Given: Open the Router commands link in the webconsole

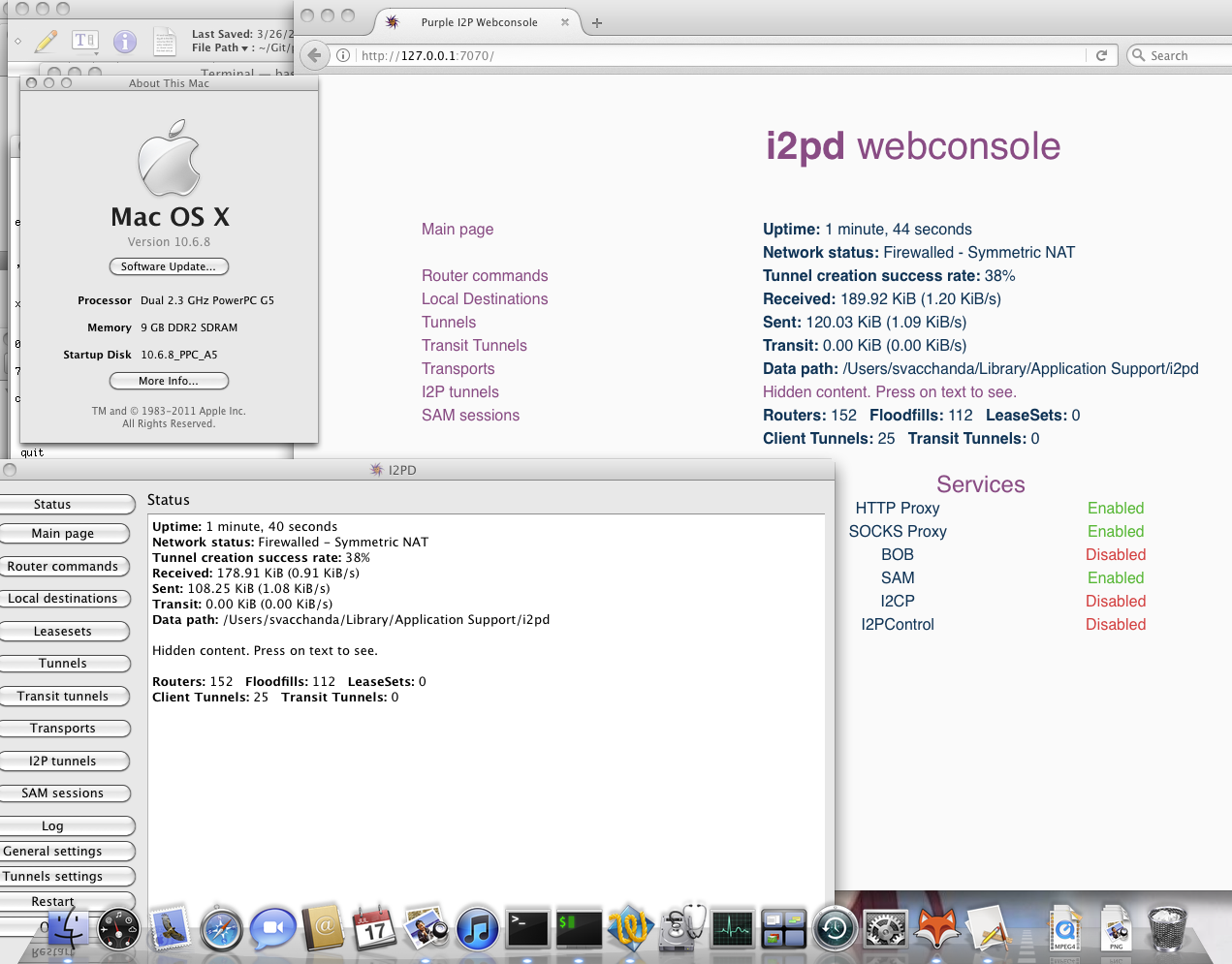Looking at the screenshot, I should pos(485,275).
